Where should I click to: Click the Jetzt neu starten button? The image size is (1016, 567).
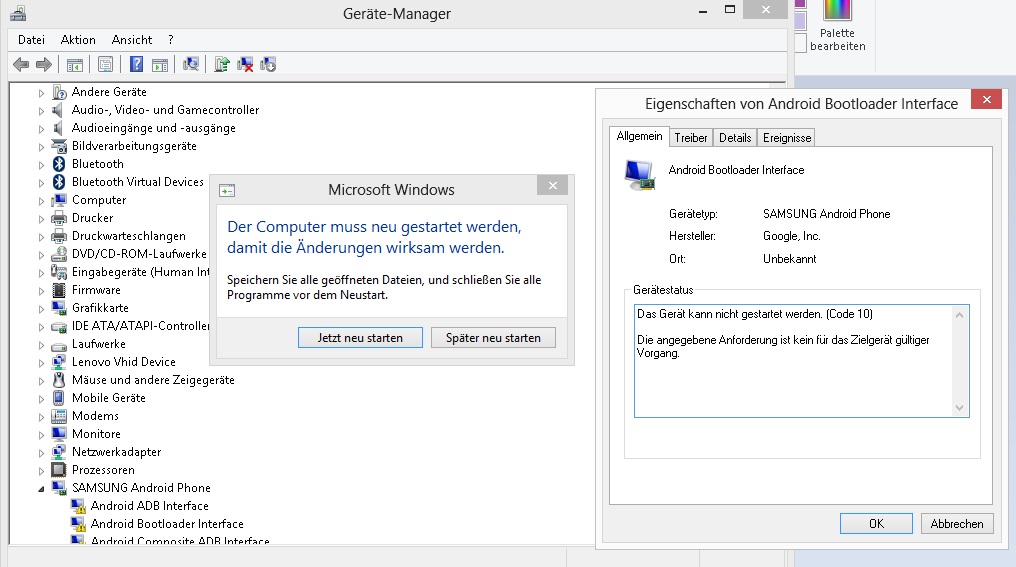[360, 338]
